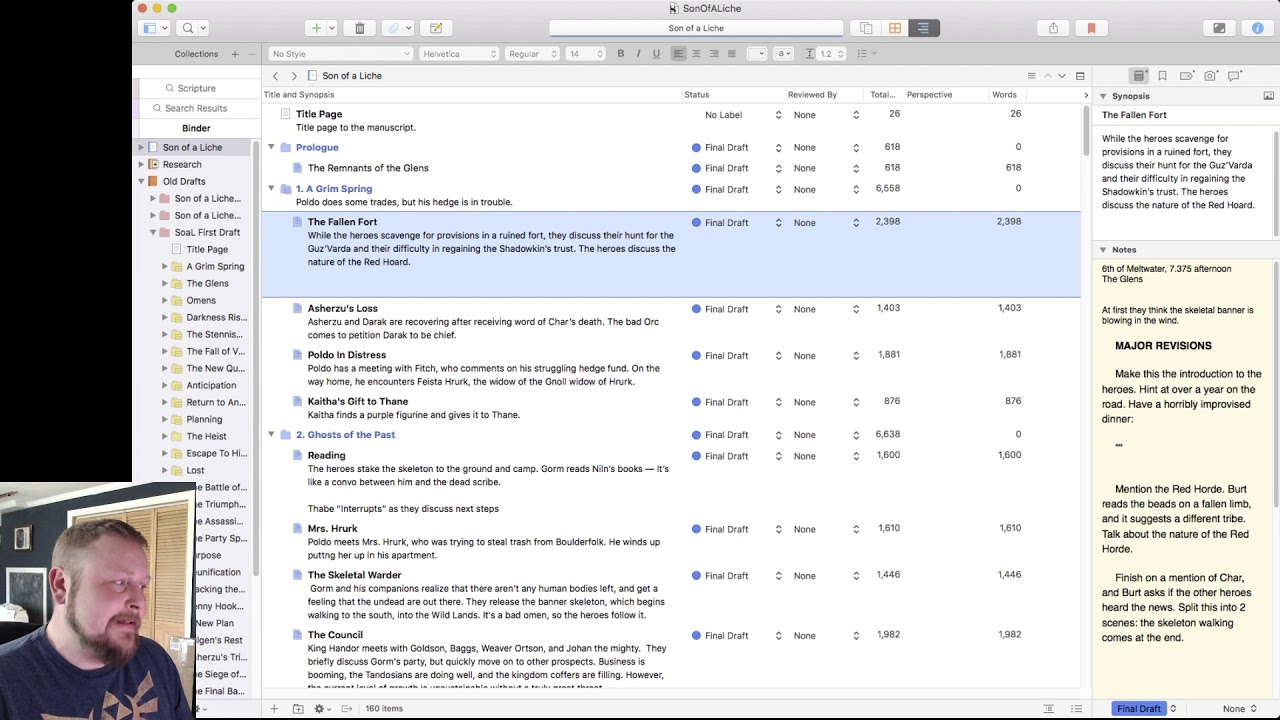Add a new collection with plus icon

[235, 54]
